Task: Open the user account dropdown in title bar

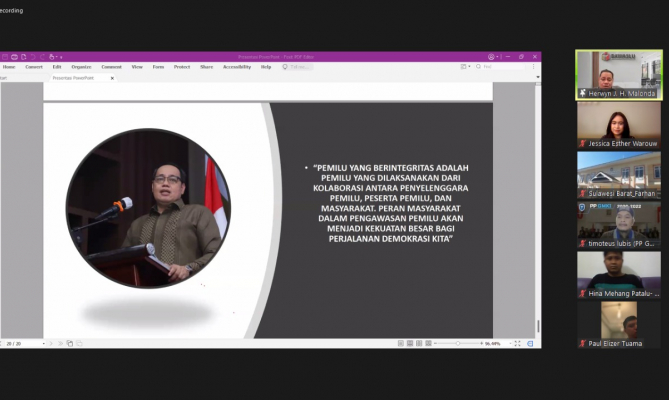Action: point(493,57)
